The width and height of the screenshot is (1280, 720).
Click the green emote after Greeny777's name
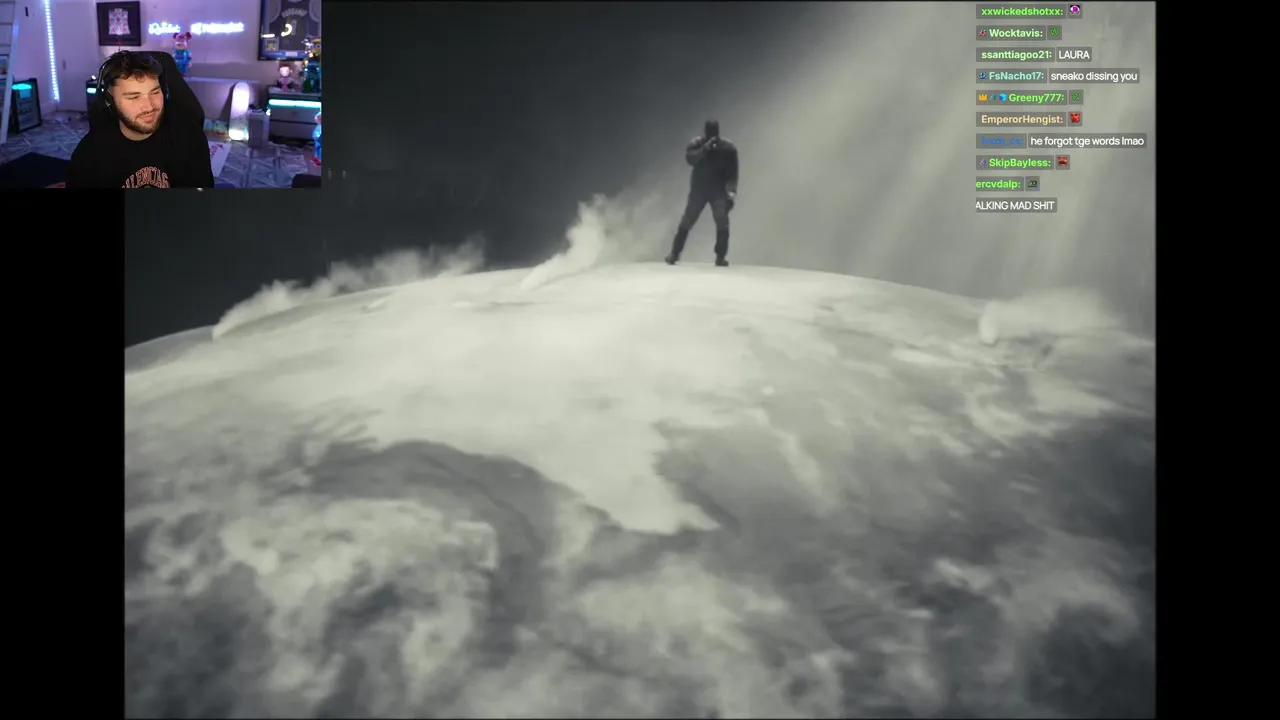pyautogui.click(x=1076, y=97)
